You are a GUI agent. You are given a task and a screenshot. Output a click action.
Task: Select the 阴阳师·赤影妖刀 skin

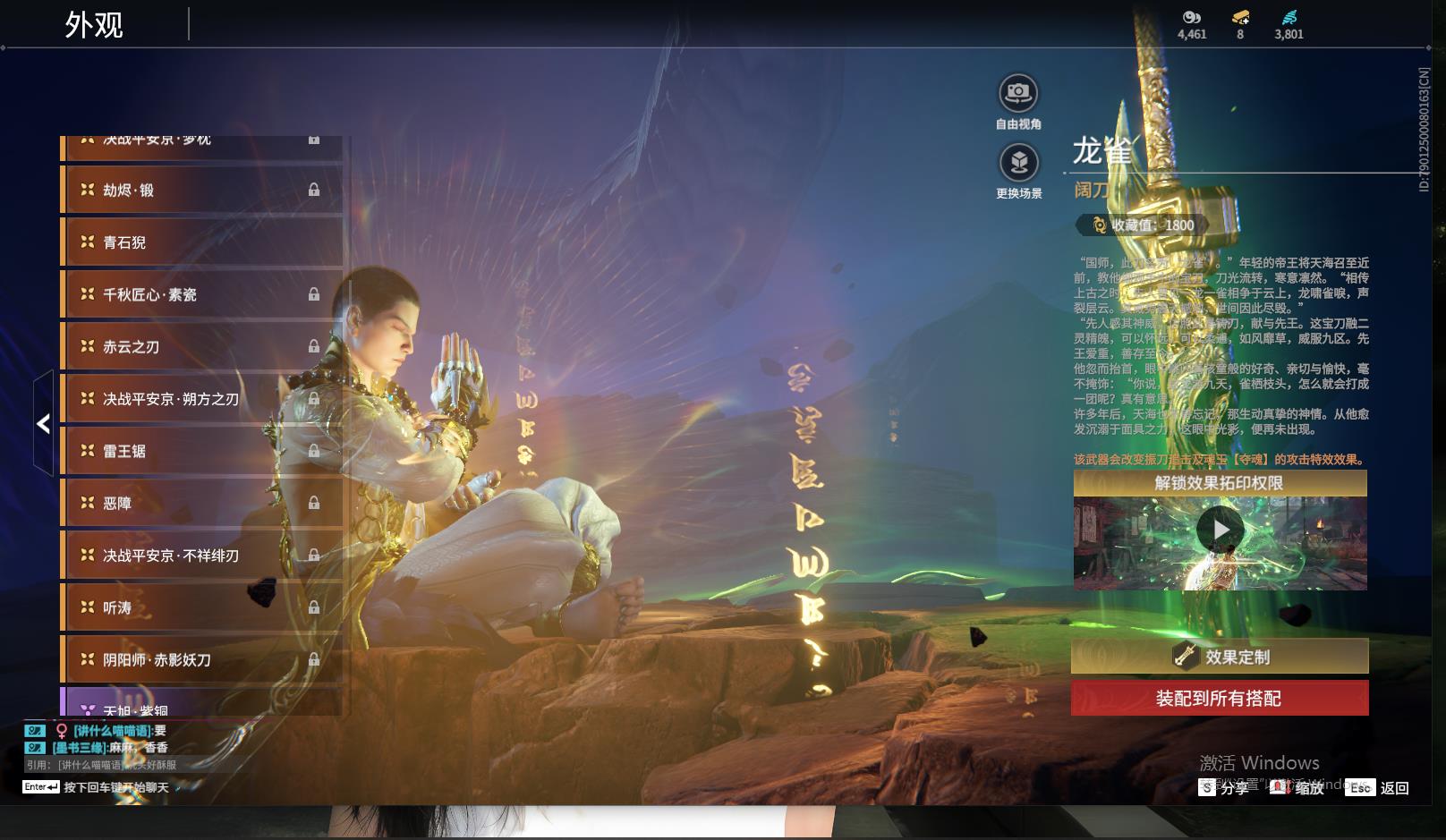(x=201, y=659)
